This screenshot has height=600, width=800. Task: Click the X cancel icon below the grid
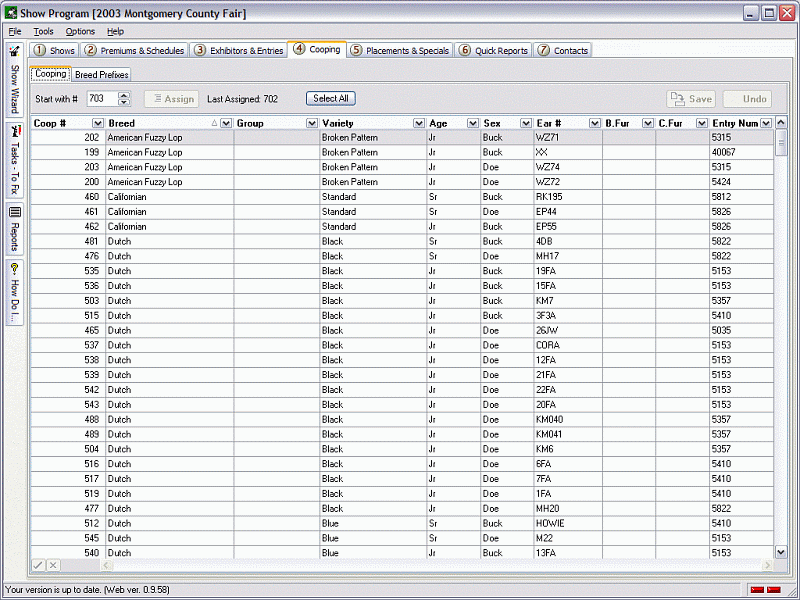53,566
